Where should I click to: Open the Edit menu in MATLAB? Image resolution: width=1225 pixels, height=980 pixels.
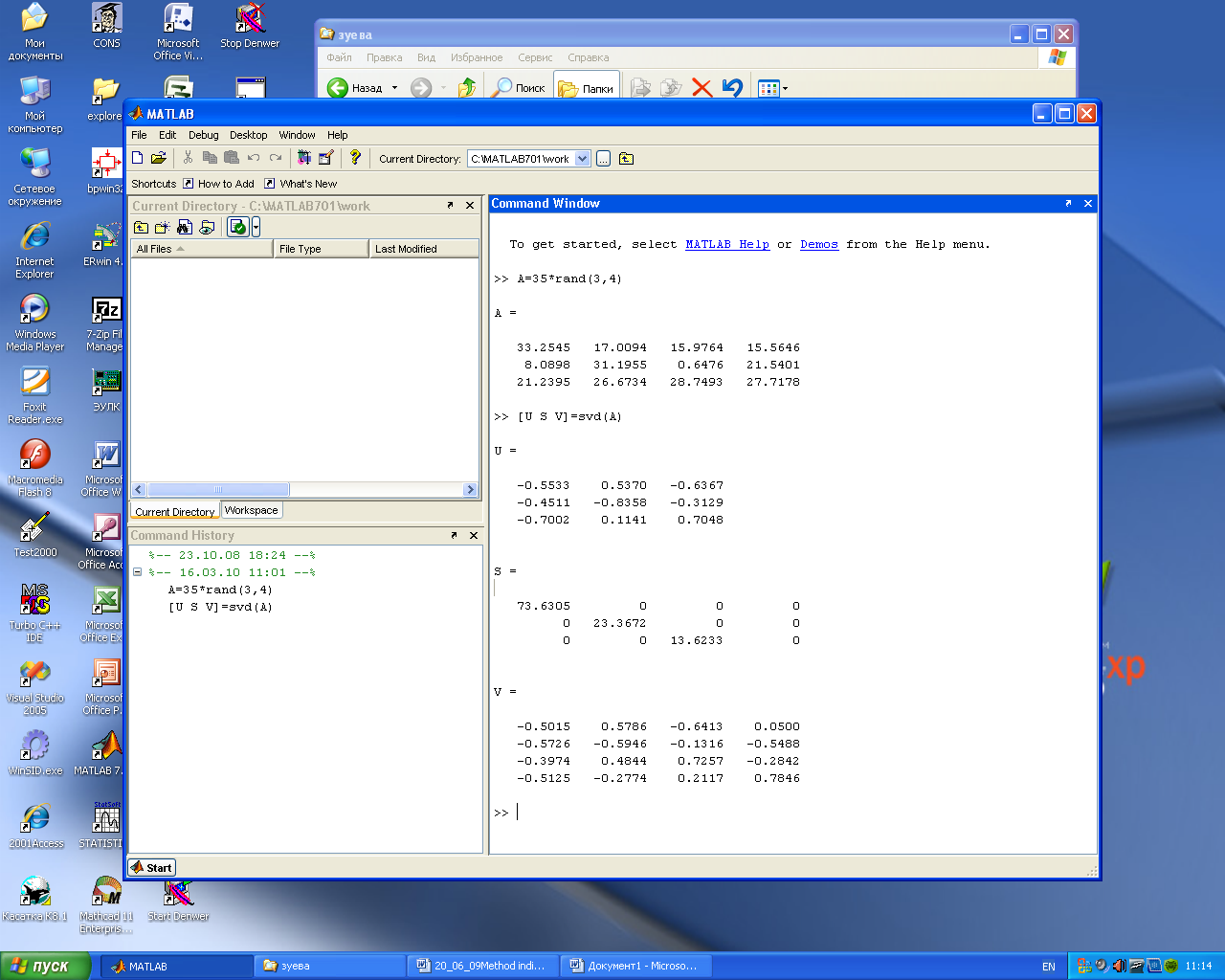pos(167,135)
